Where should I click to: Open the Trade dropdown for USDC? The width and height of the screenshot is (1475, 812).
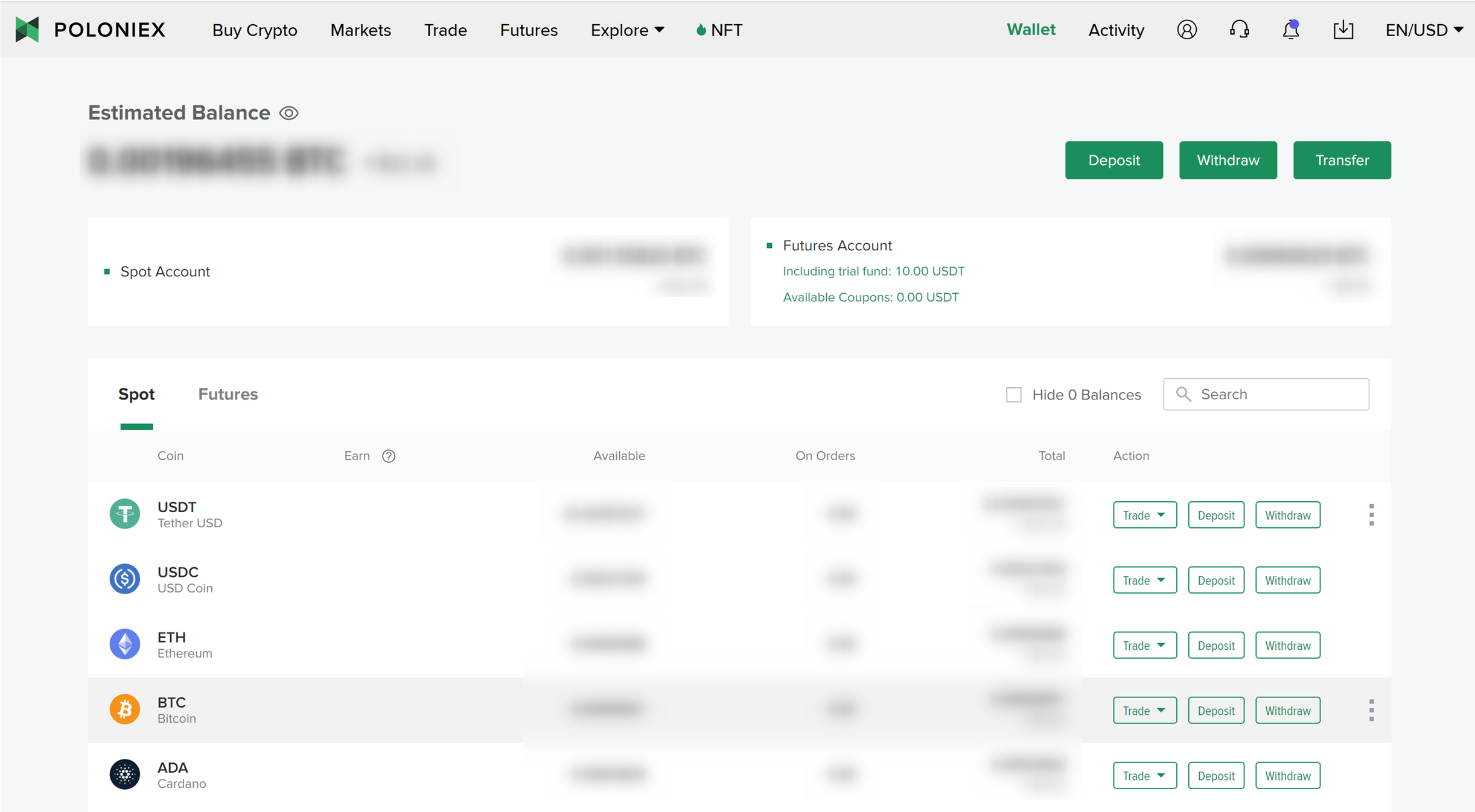1145,580
